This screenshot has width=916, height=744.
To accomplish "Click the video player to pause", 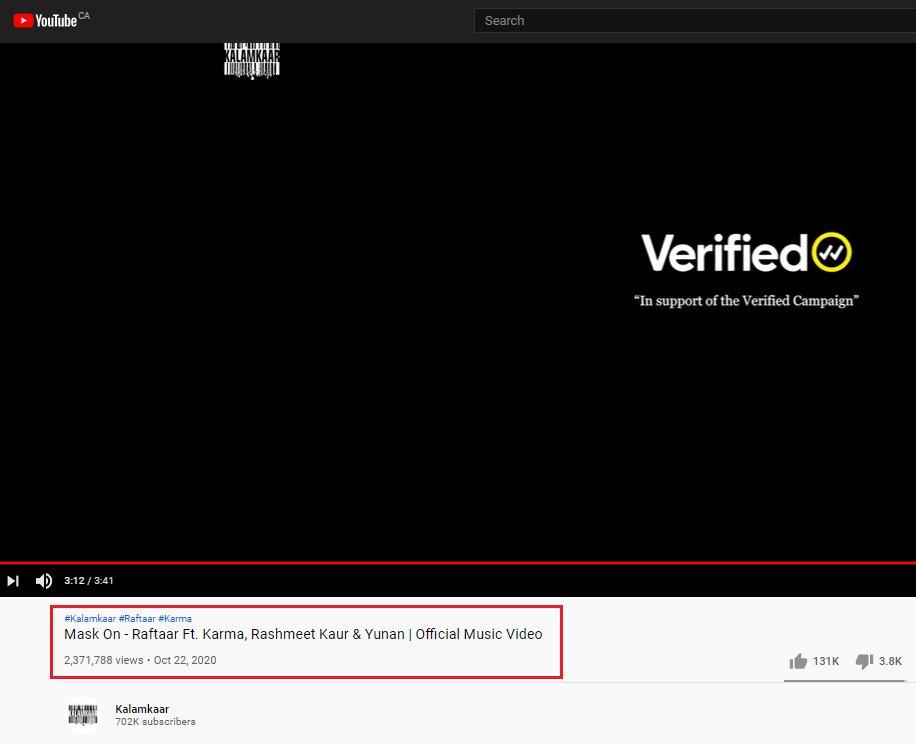I will 458,301.
